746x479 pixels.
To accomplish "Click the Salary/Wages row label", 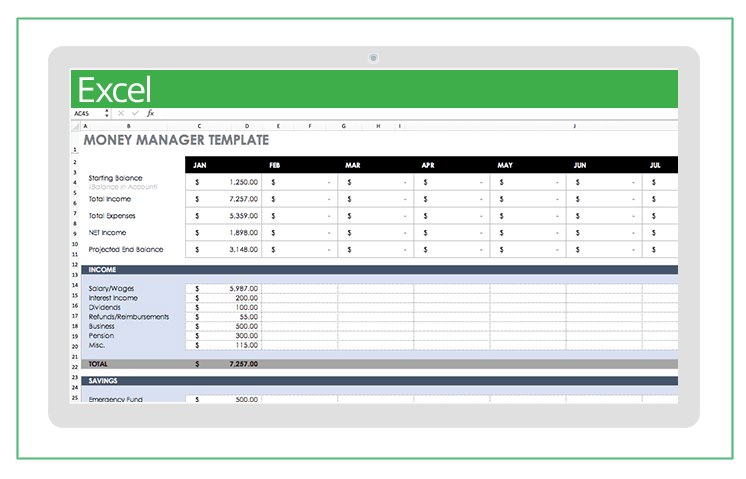I will [112, 289].
